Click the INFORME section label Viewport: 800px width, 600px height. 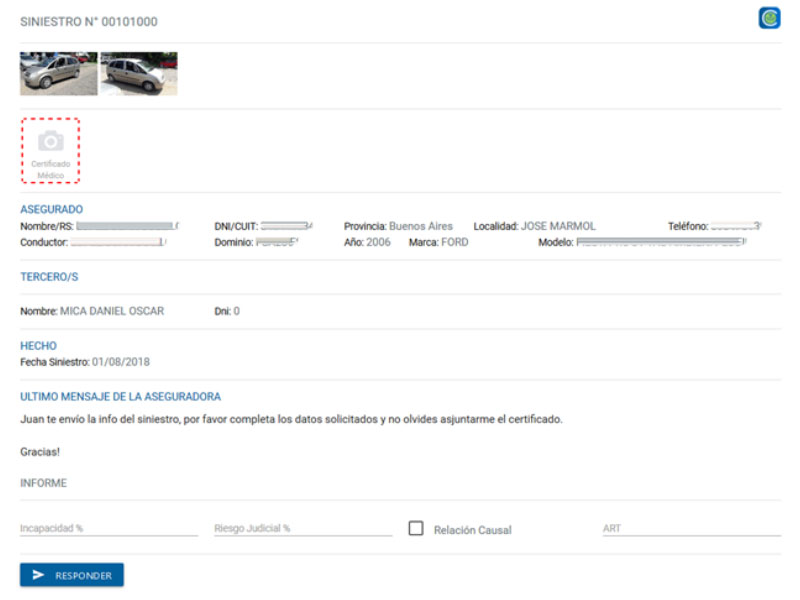tap(44, 483)
